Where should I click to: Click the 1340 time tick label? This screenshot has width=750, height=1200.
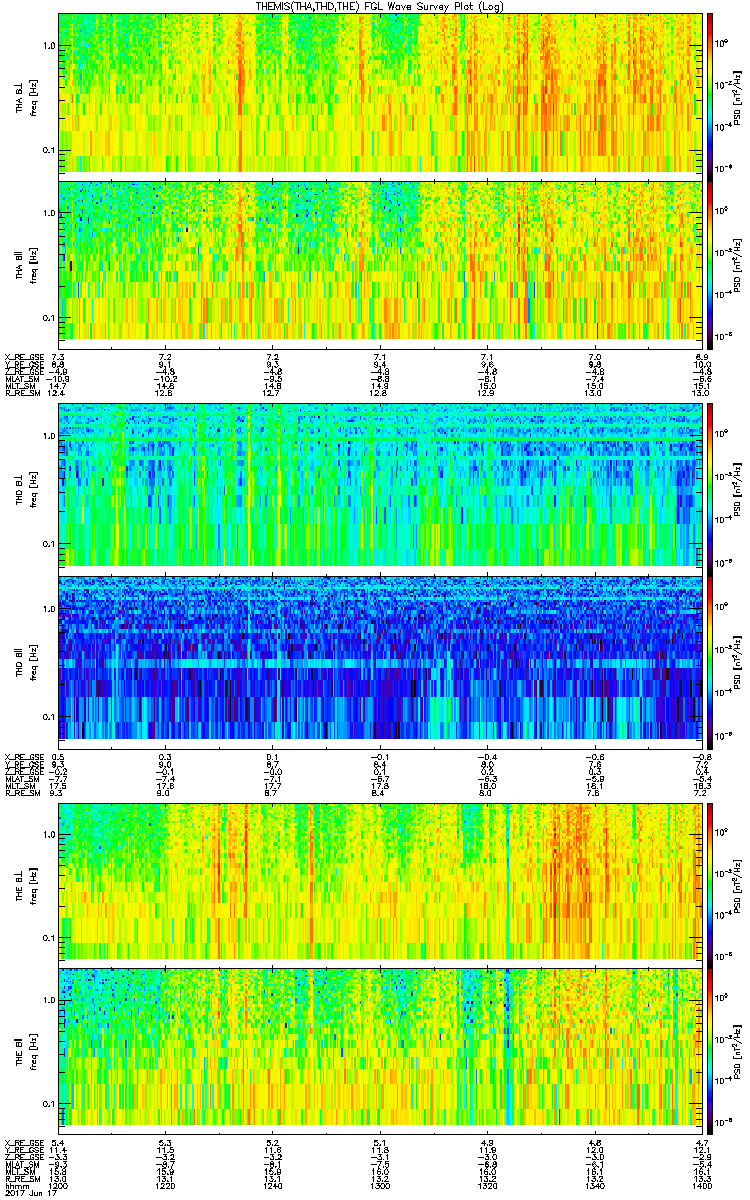pos(594,1187)
